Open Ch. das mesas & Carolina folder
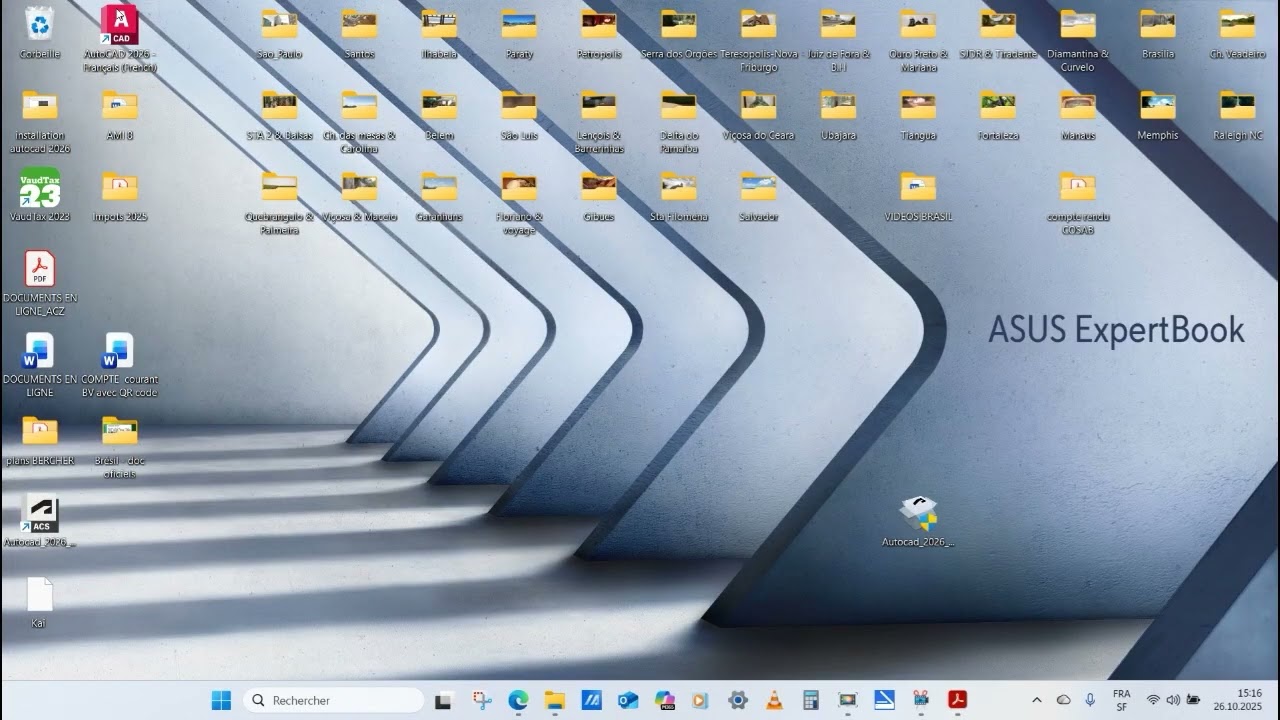The height and width of the screenshot is (720, 1280). pos(359,120)
